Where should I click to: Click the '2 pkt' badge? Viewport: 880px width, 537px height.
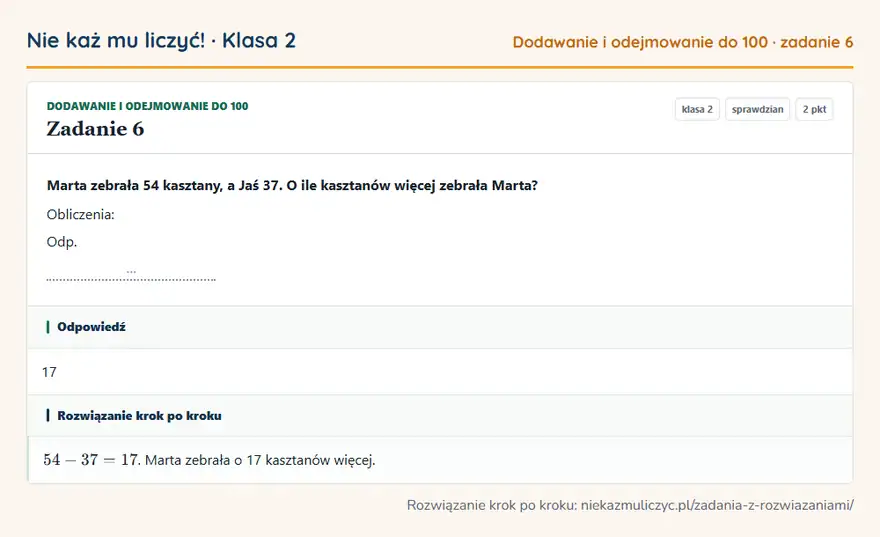pyautogui.click(x=814, y=109)
